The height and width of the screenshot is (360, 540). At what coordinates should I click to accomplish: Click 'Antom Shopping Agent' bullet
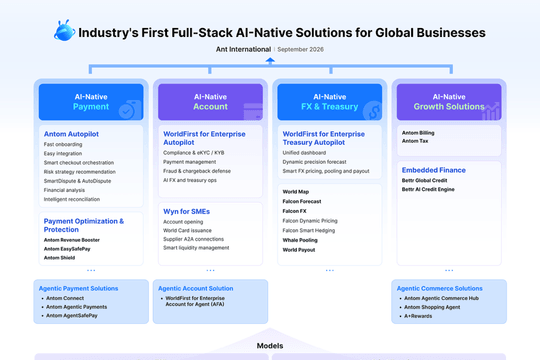pyautogui.click(x=432, y=307)
